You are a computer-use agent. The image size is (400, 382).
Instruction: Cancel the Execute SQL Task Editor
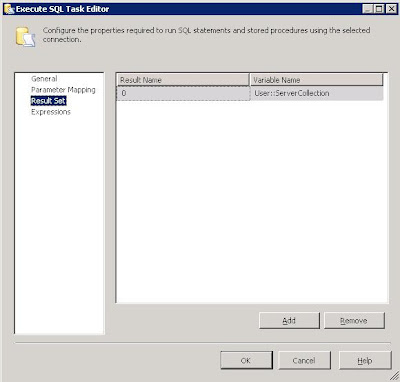coord(304,360)
